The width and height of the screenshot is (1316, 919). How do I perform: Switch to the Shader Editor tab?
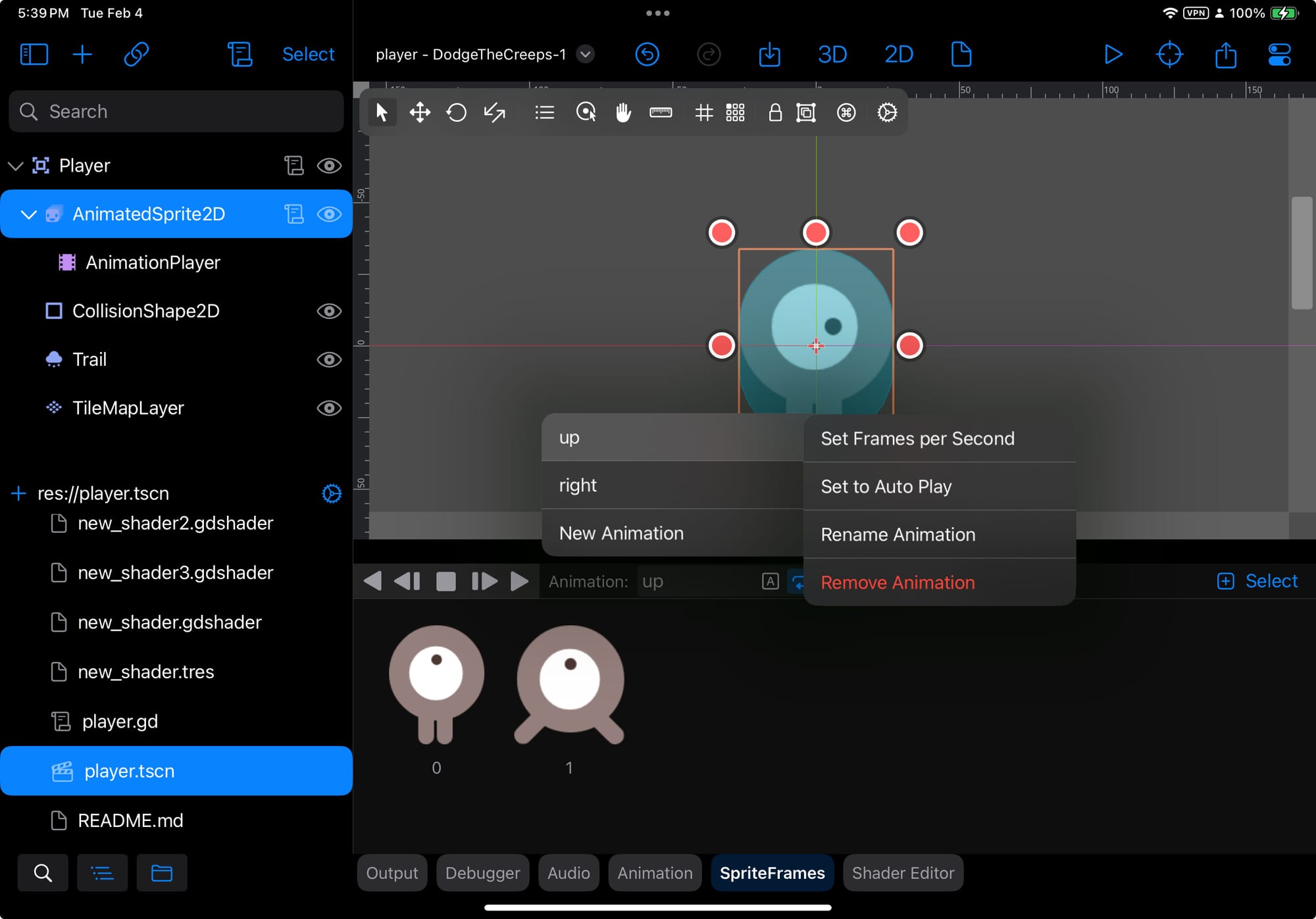[x=903, y=873]
